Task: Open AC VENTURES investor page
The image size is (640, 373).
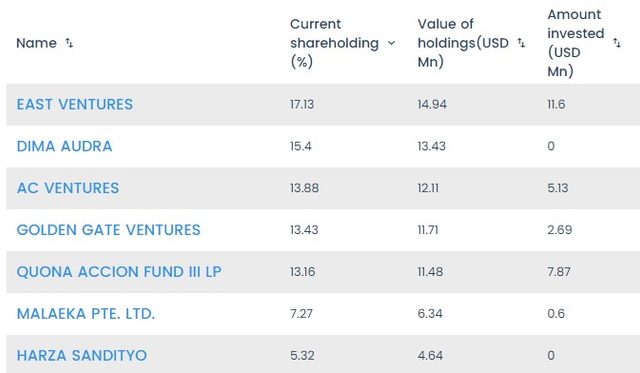Action: click(x=68, y=188)
